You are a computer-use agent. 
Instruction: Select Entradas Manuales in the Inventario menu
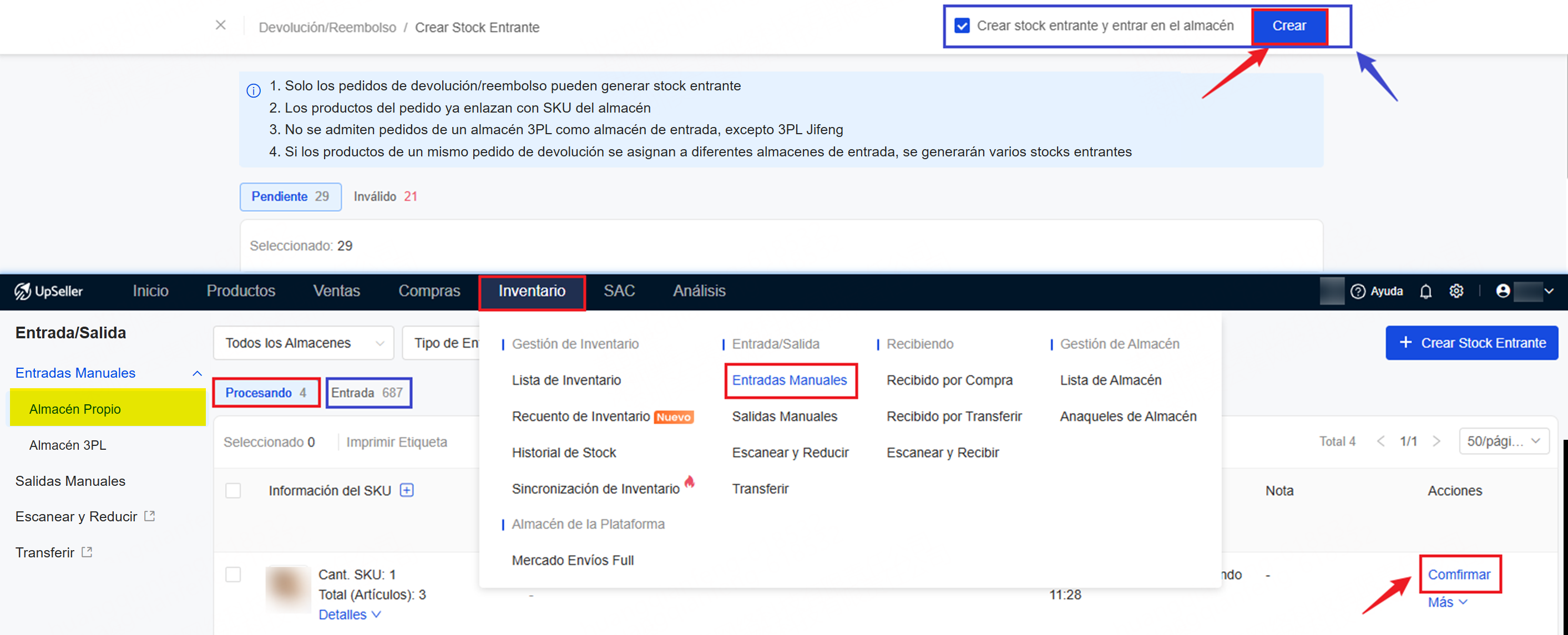point(790,380)
